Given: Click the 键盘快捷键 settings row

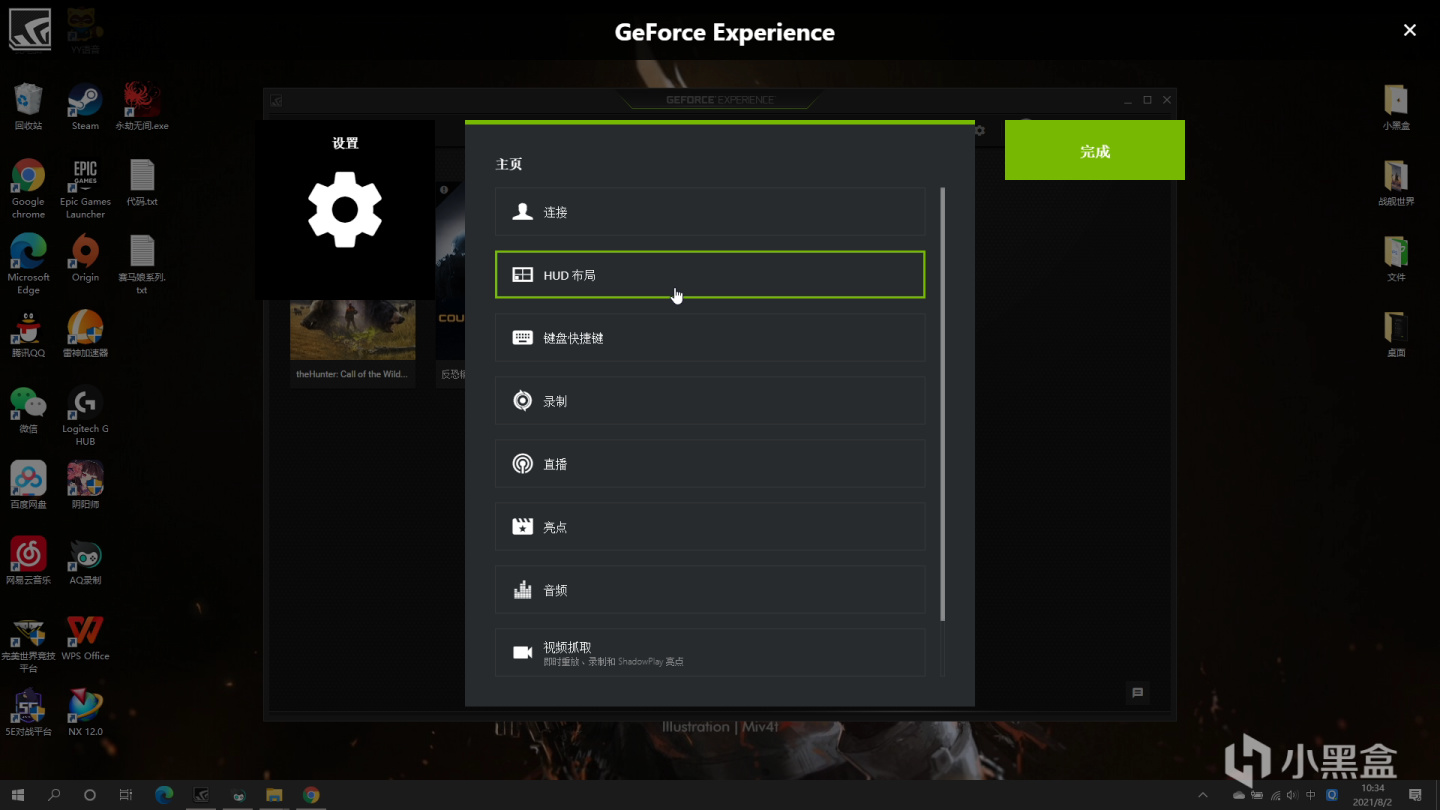Looking at the screenshot, I should tap(710, 338).
